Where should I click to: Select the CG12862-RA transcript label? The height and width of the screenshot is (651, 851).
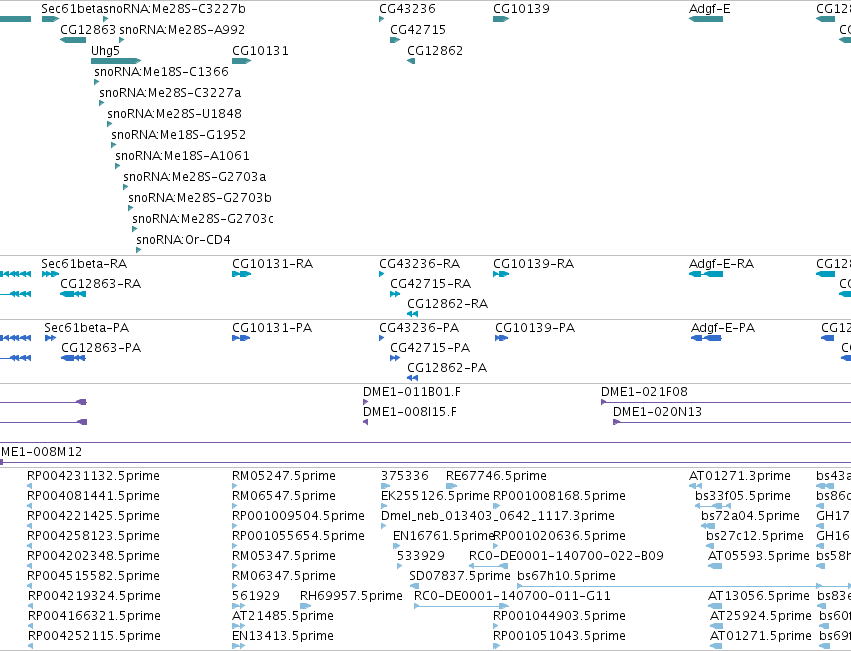pyautogui.click(x=448, y=304)
